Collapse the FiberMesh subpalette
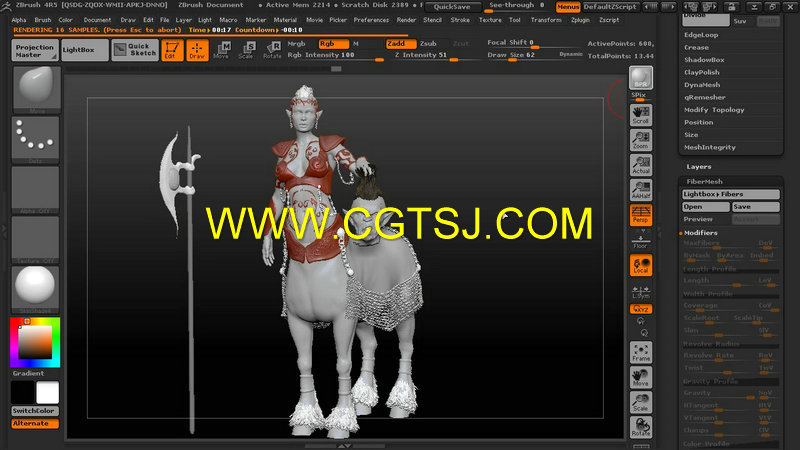Image resolution: width=800 pixels, height=450 pixels. coord(704,182)
